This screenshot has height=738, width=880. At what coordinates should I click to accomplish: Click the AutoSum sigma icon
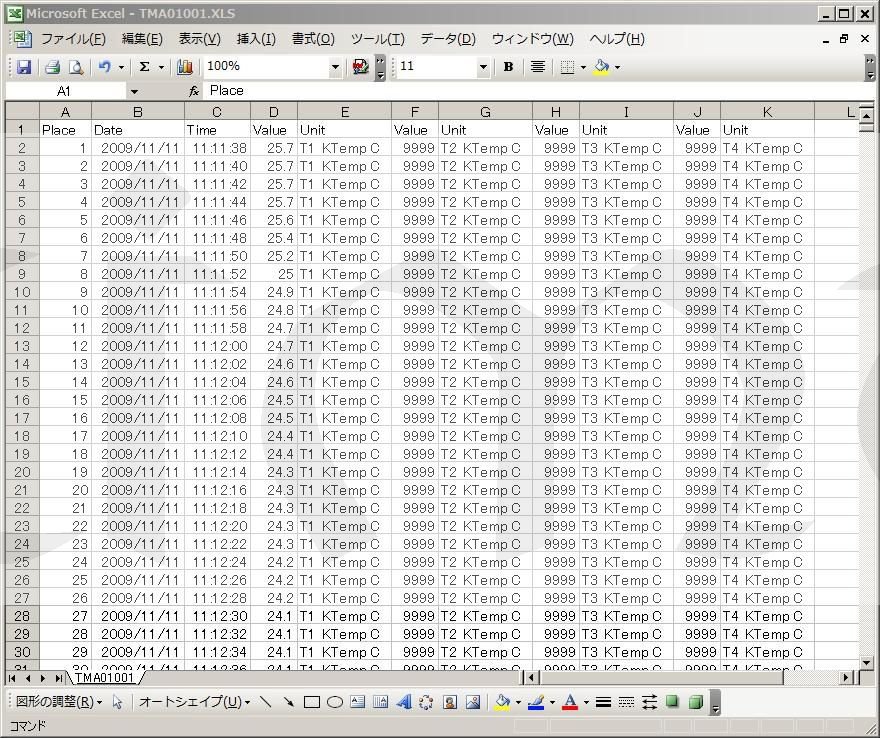click(x=144, y=67)
